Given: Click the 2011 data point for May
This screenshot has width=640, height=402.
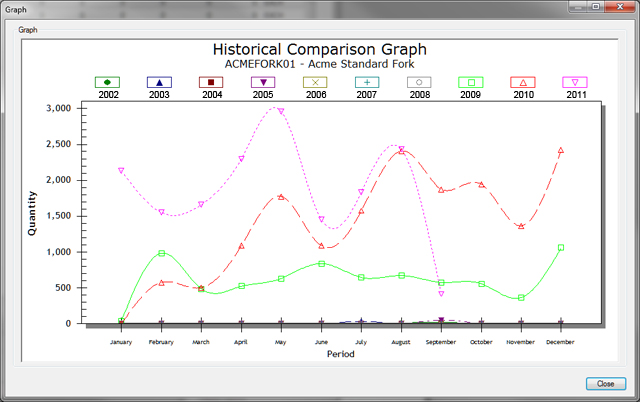Looking at the screenshot, I should click(281, 111).
